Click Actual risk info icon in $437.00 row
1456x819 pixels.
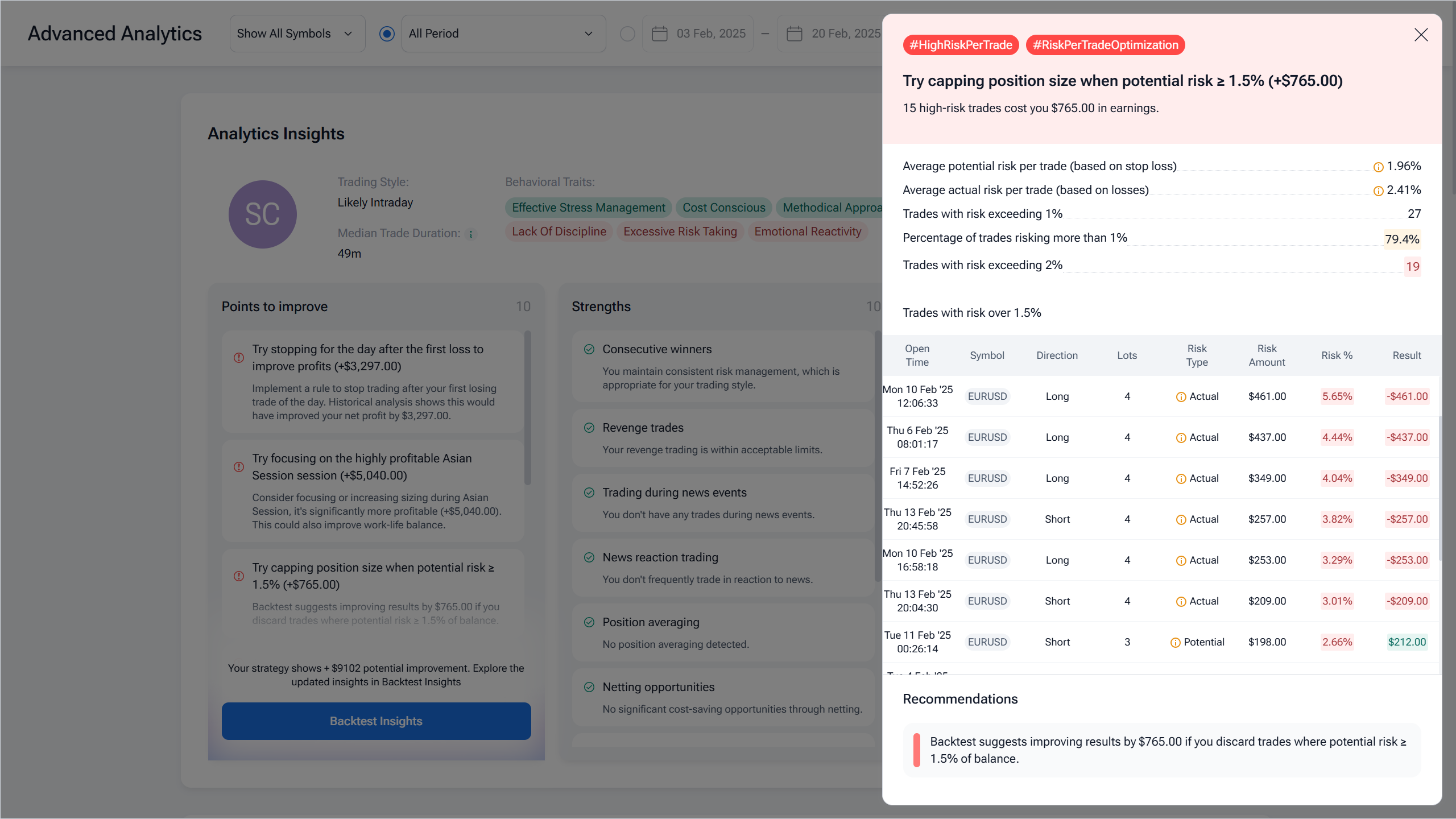[1181, 438]
